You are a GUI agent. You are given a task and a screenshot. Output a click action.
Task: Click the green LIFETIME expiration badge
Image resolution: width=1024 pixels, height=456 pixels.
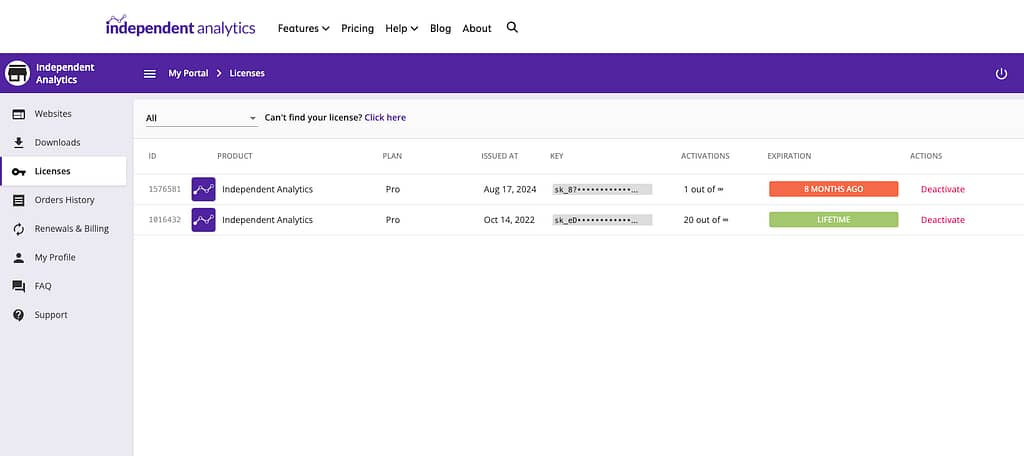(x=833, y=220)
